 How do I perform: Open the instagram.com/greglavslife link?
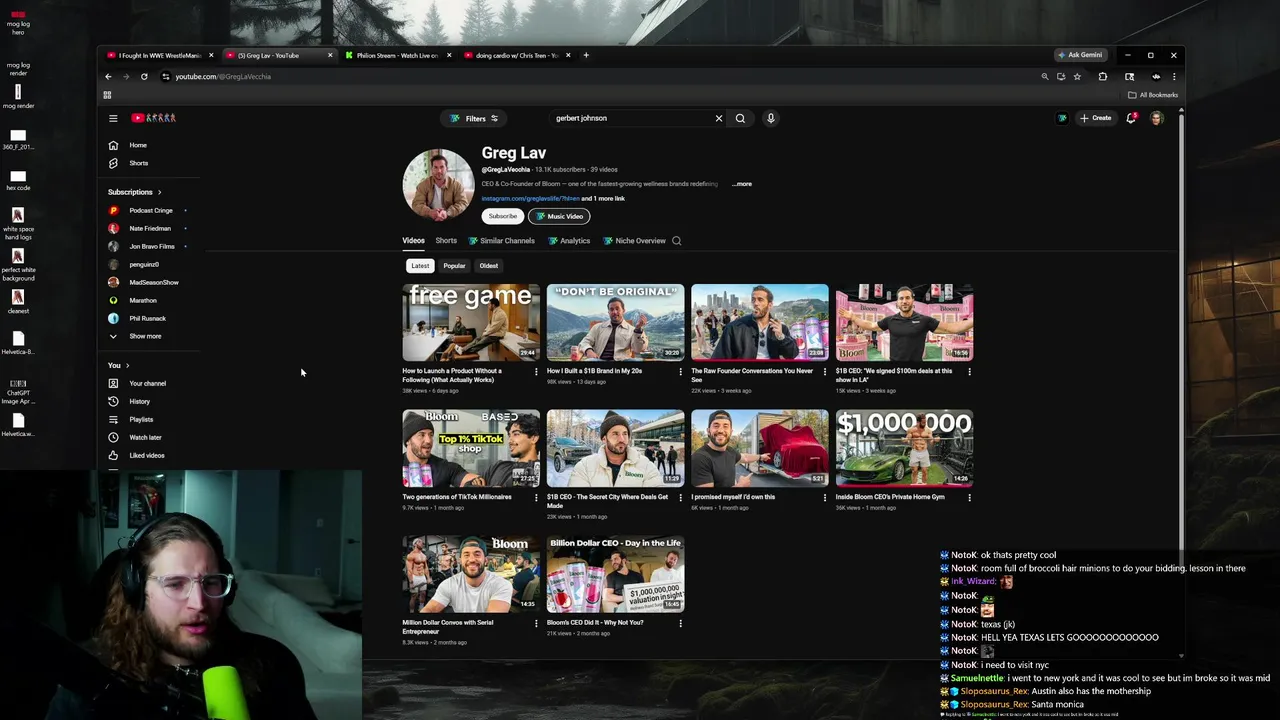(530, 198)
